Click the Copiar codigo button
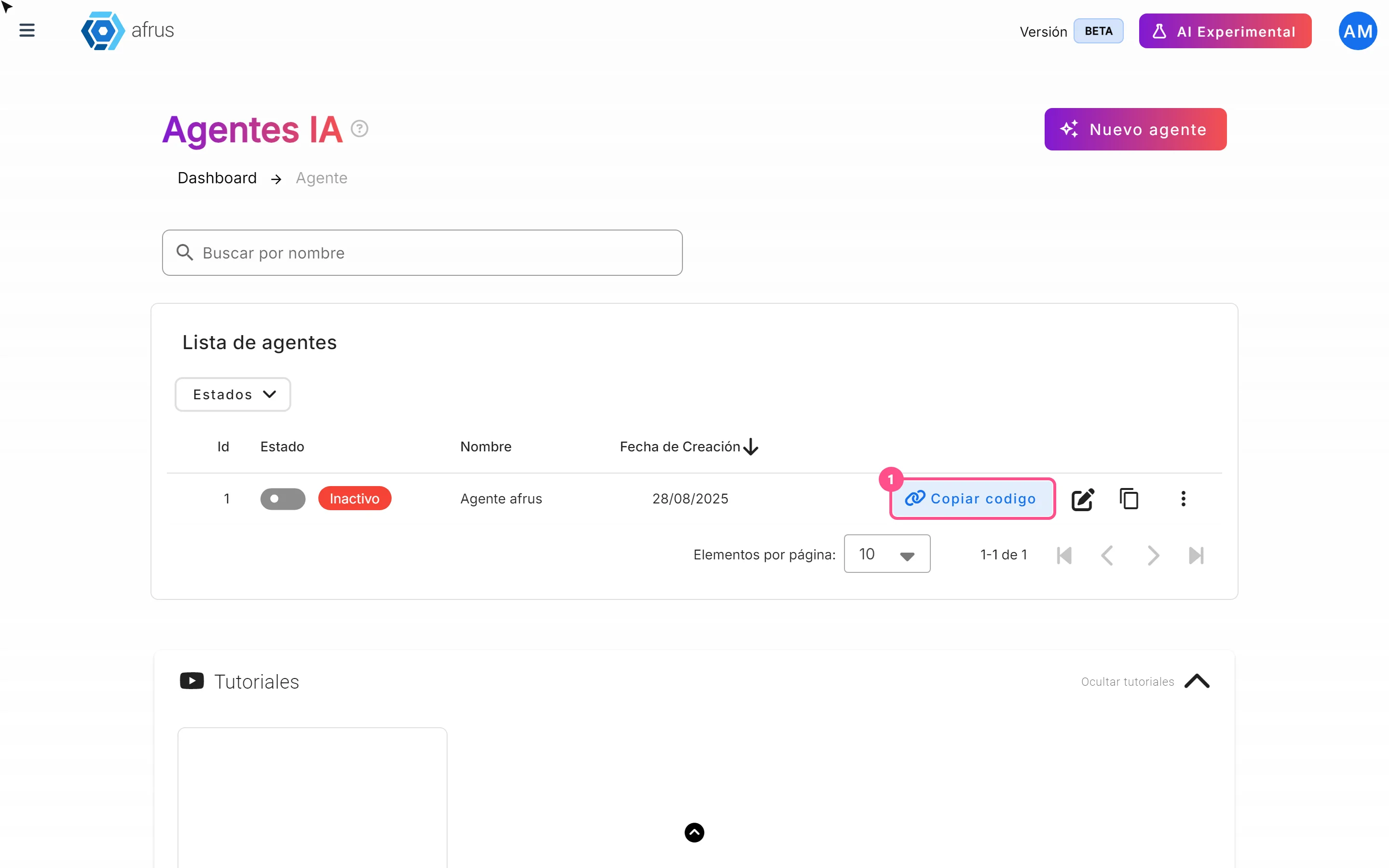 (972, 498)
